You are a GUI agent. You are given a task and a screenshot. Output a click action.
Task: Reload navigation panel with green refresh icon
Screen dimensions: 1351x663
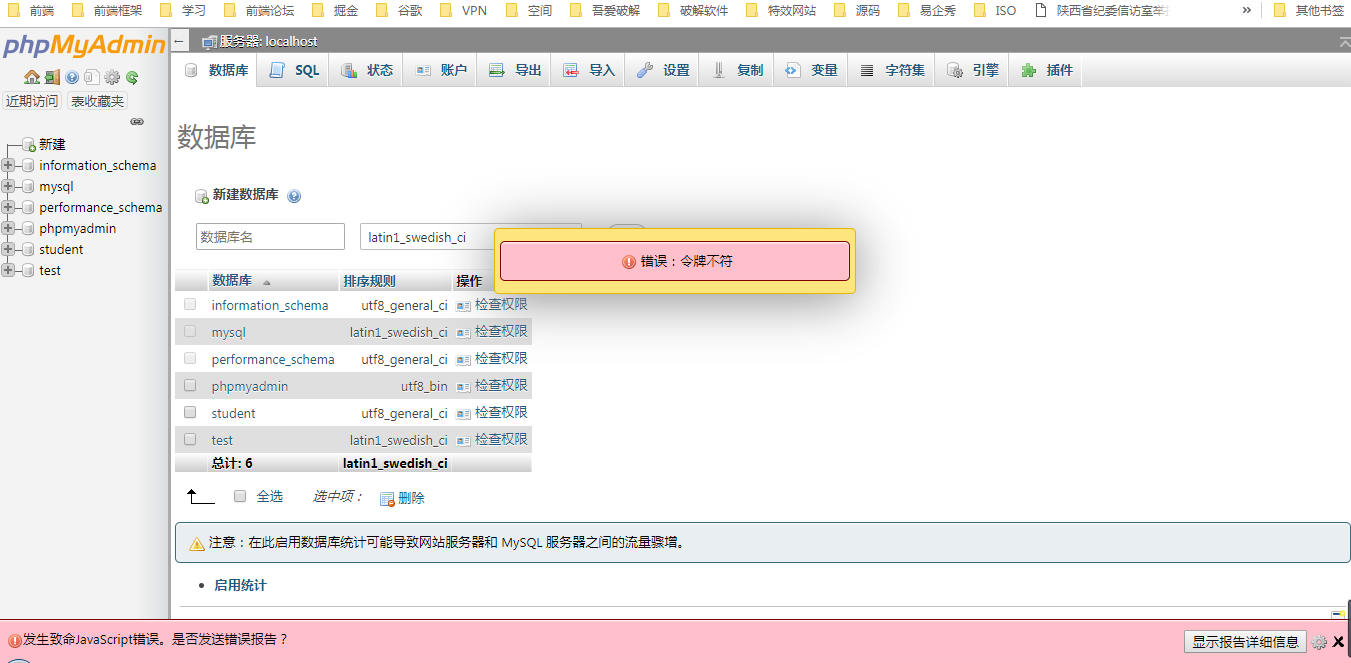click(131, 77)
